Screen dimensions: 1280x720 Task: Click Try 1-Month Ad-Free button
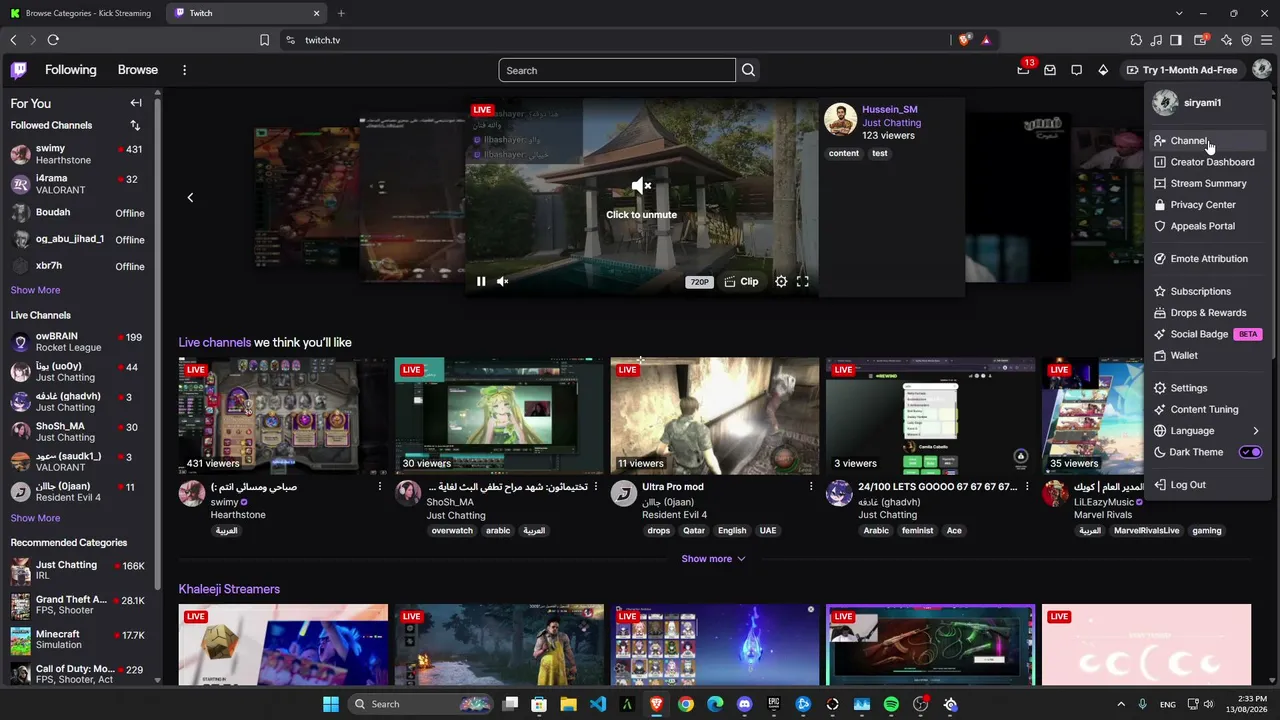pos(1182,70)
